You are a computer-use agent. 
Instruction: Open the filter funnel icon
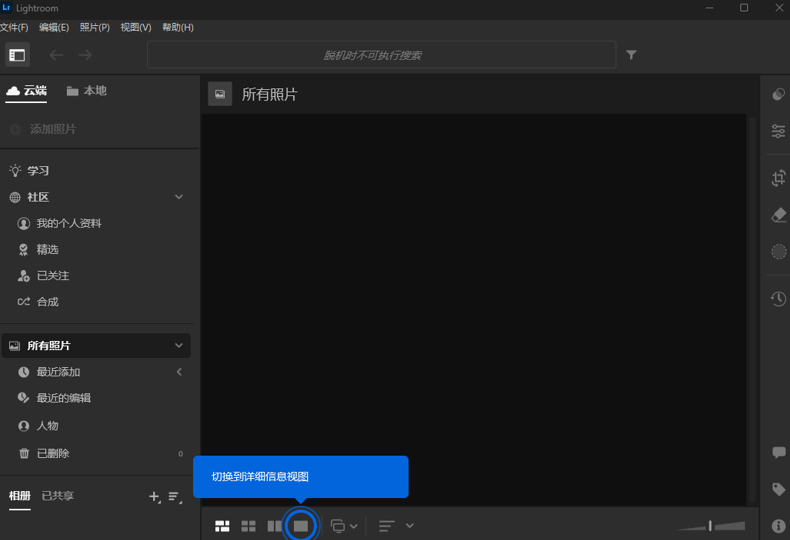pyautogui.click(x=631, y=54)
